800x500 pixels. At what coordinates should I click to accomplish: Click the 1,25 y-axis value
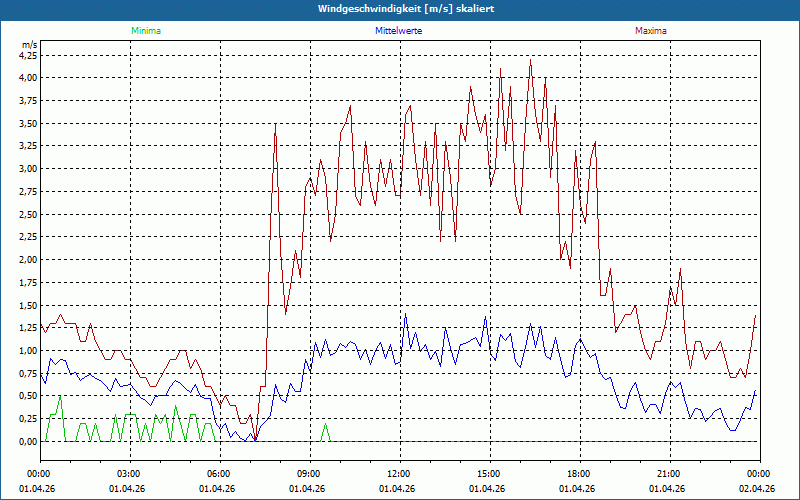coord(29,328)
